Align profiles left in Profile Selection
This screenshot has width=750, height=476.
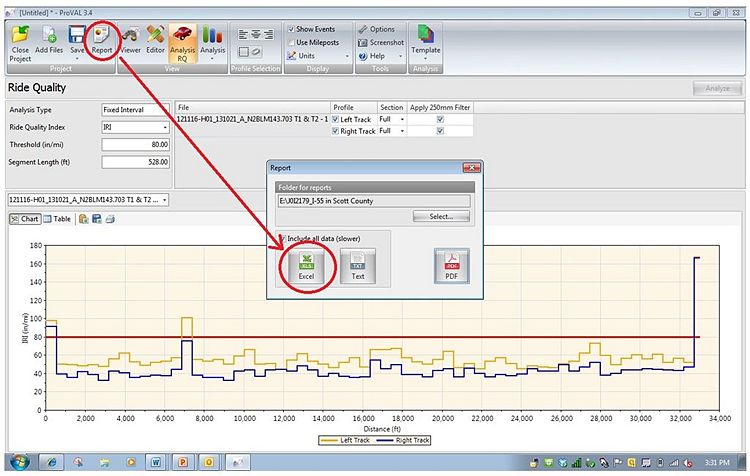click(x=243, y=34)
